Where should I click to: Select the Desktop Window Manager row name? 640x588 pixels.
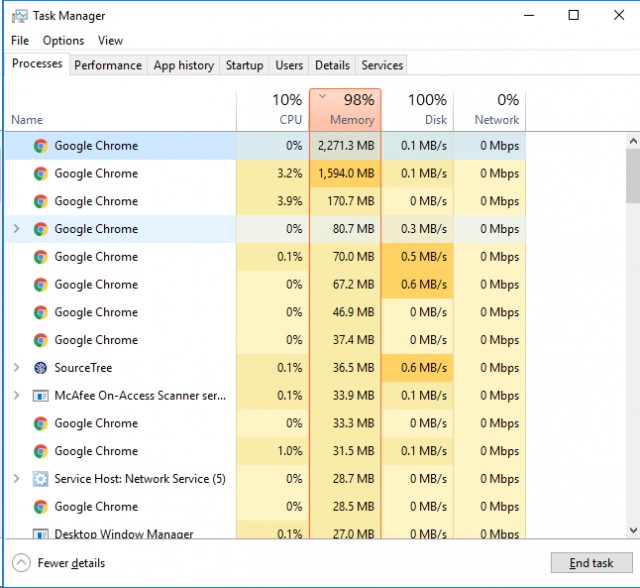tap(124, 534)
